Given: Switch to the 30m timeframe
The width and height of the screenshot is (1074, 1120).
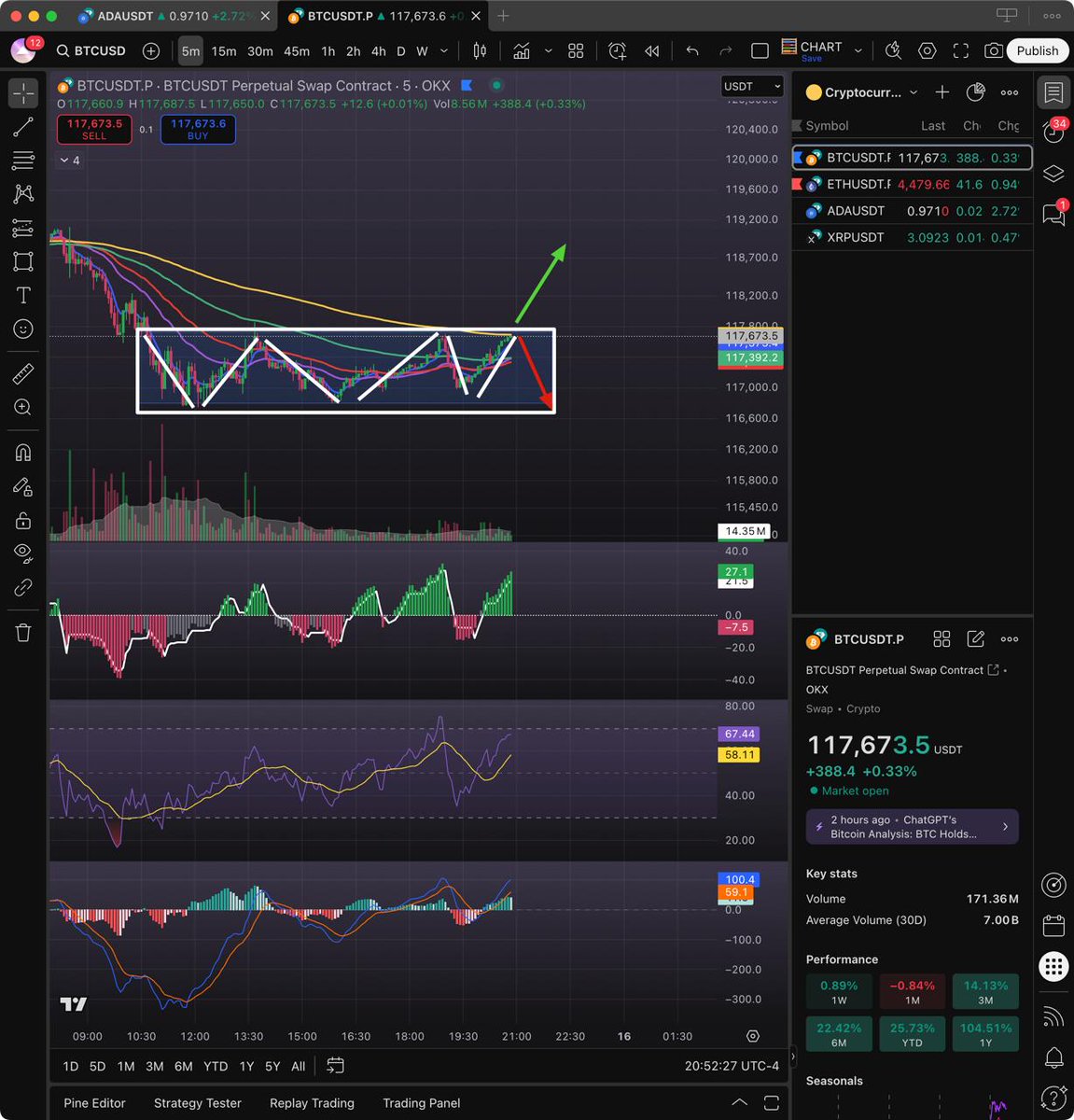Looking at the screenshot, I should (x=260, y=51).
